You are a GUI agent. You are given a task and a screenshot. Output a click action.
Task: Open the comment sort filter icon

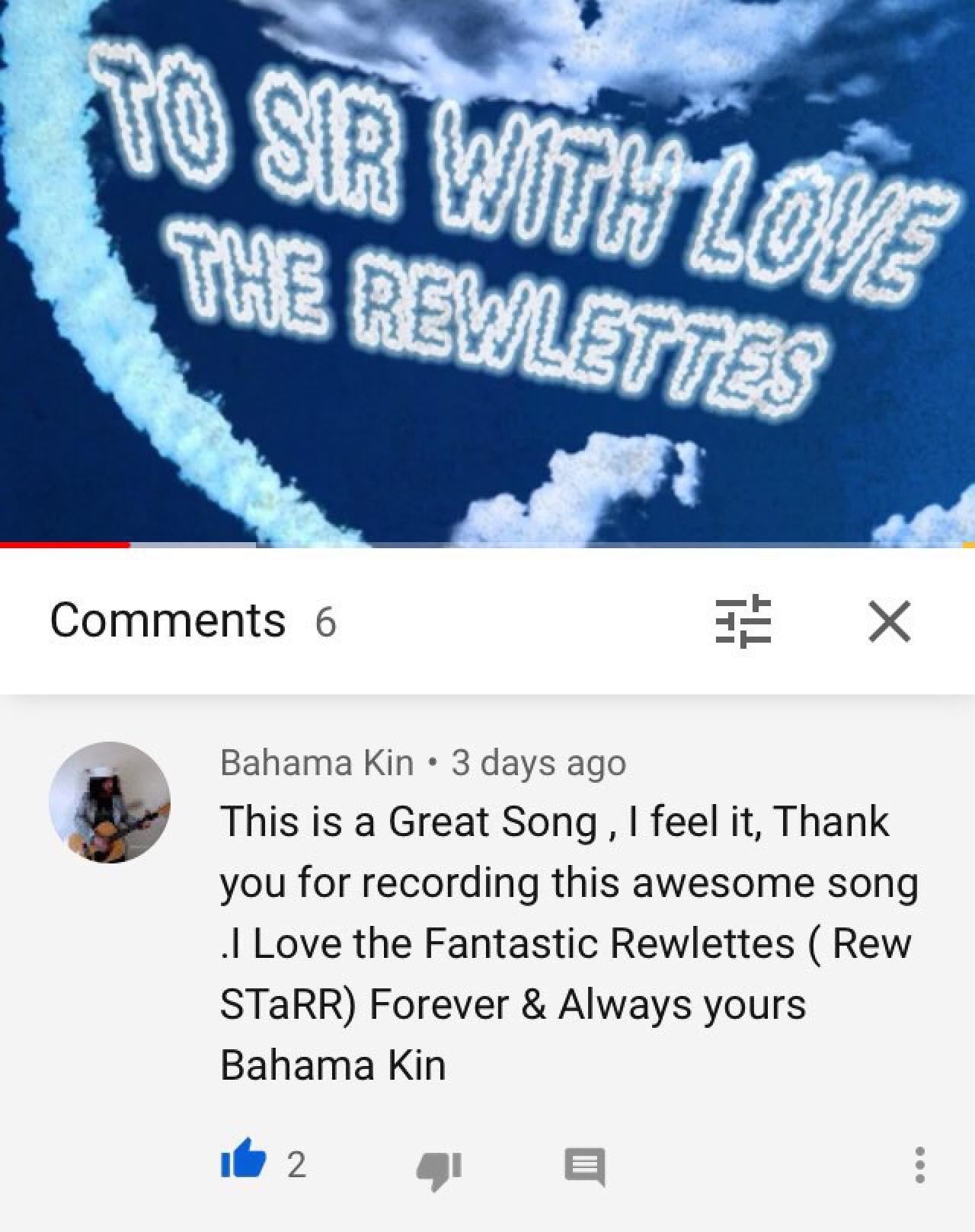coord(743,621)
